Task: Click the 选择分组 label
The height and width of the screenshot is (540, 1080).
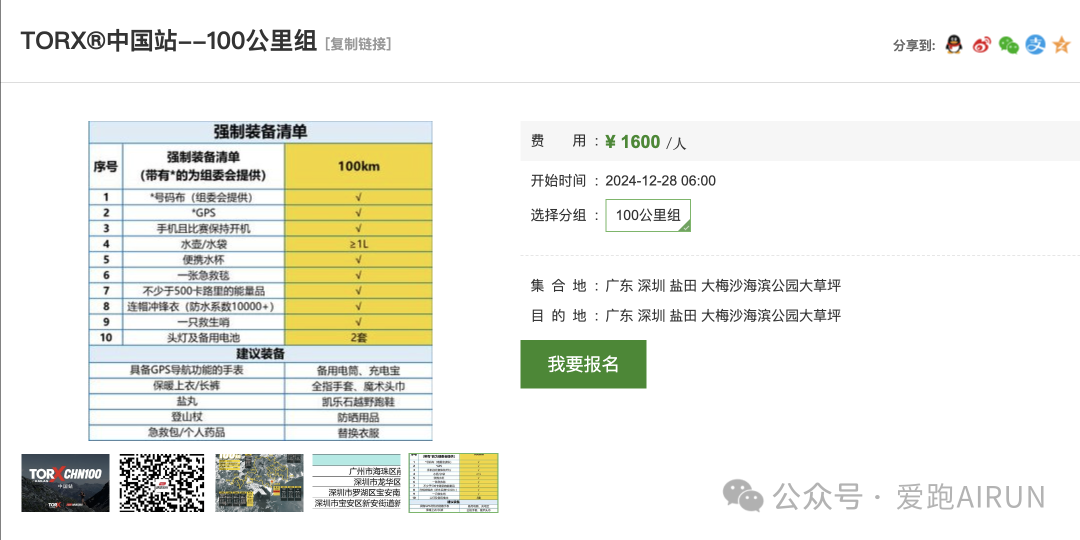Action: (x=558, y=215)
